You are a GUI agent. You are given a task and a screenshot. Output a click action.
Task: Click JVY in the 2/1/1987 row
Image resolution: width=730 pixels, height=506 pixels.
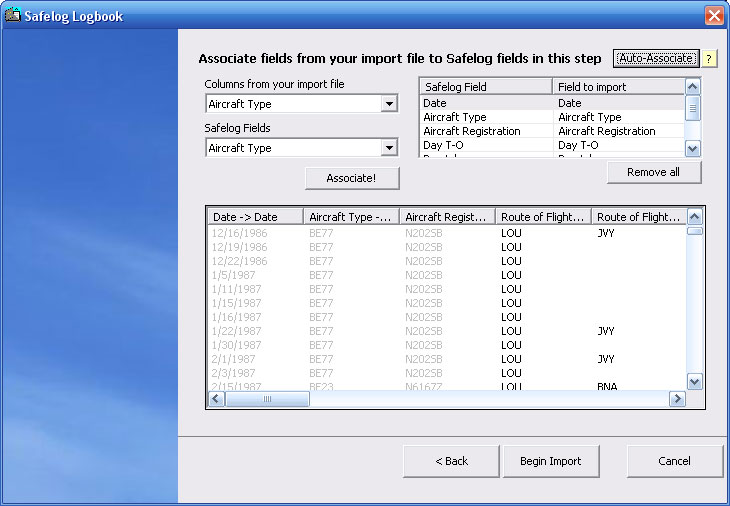coord(606,358)
